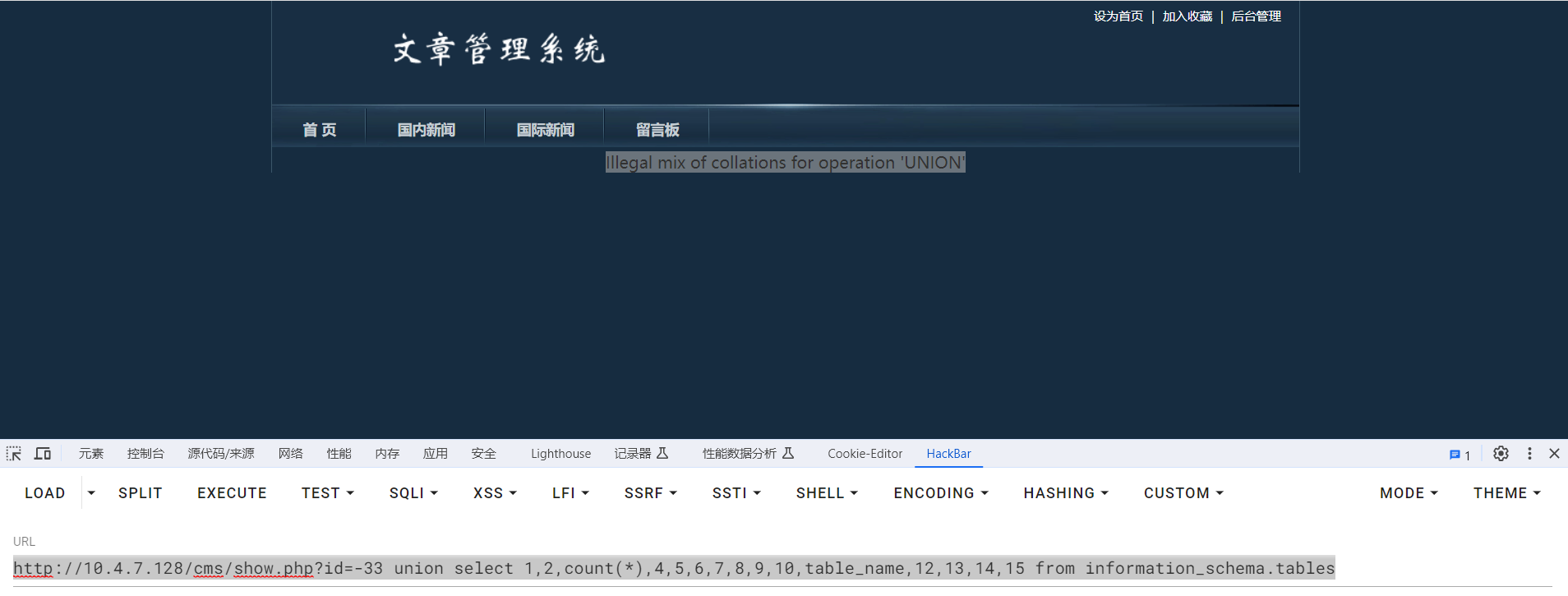This screenshot has height=596, width=1568.
Task: Switch to the 性能 tab
Action: (x=339, y=454)
